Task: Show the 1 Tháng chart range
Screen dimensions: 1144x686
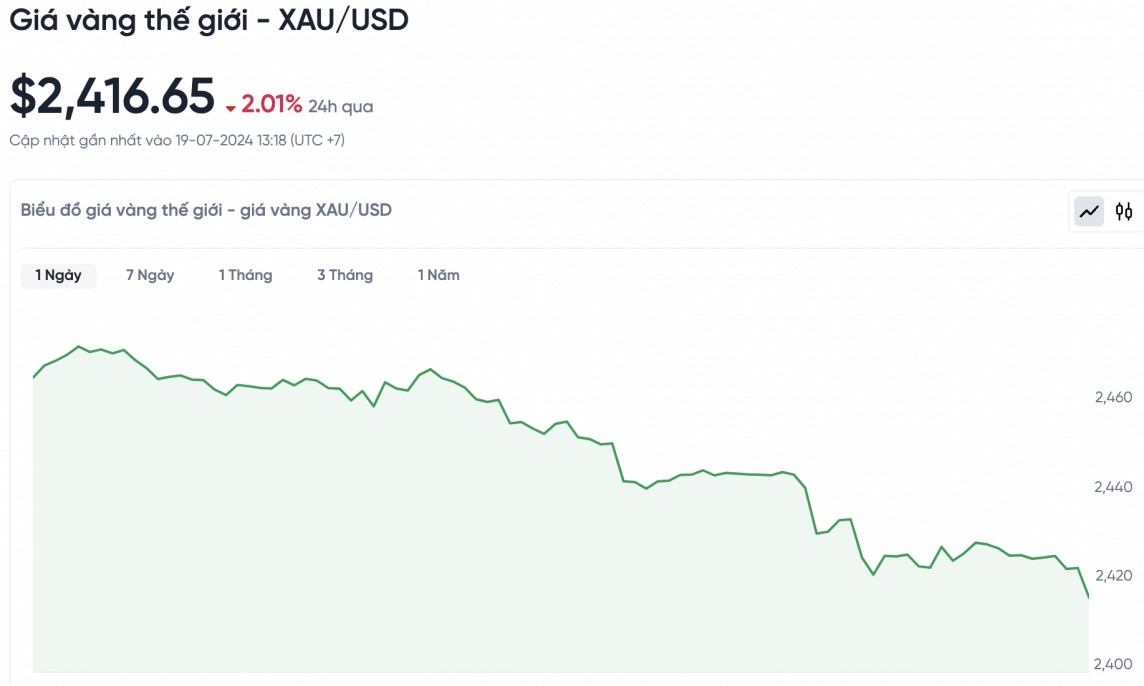Action: pyautogui.click(x=245, y=275)
